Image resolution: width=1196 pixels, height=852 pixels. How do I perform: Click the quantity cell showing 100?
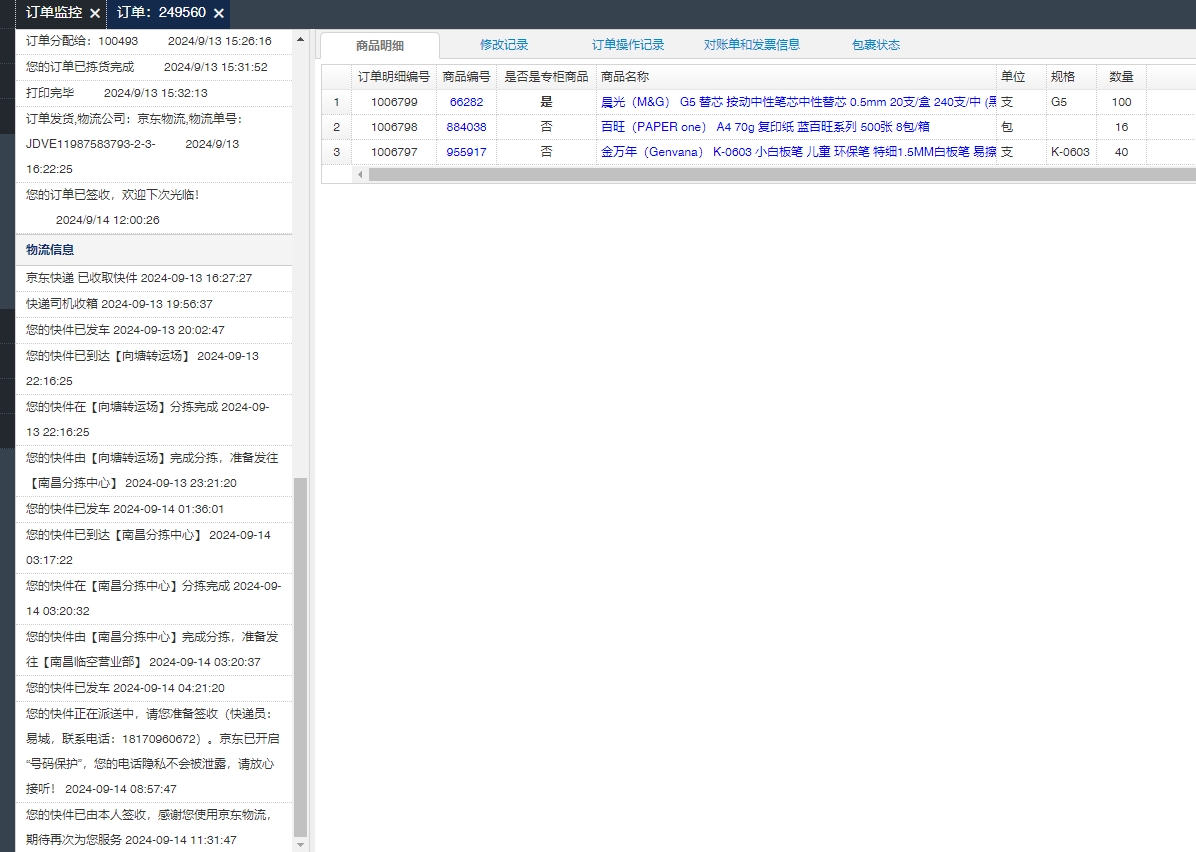pyautogui.click(x=1121, y=102)
